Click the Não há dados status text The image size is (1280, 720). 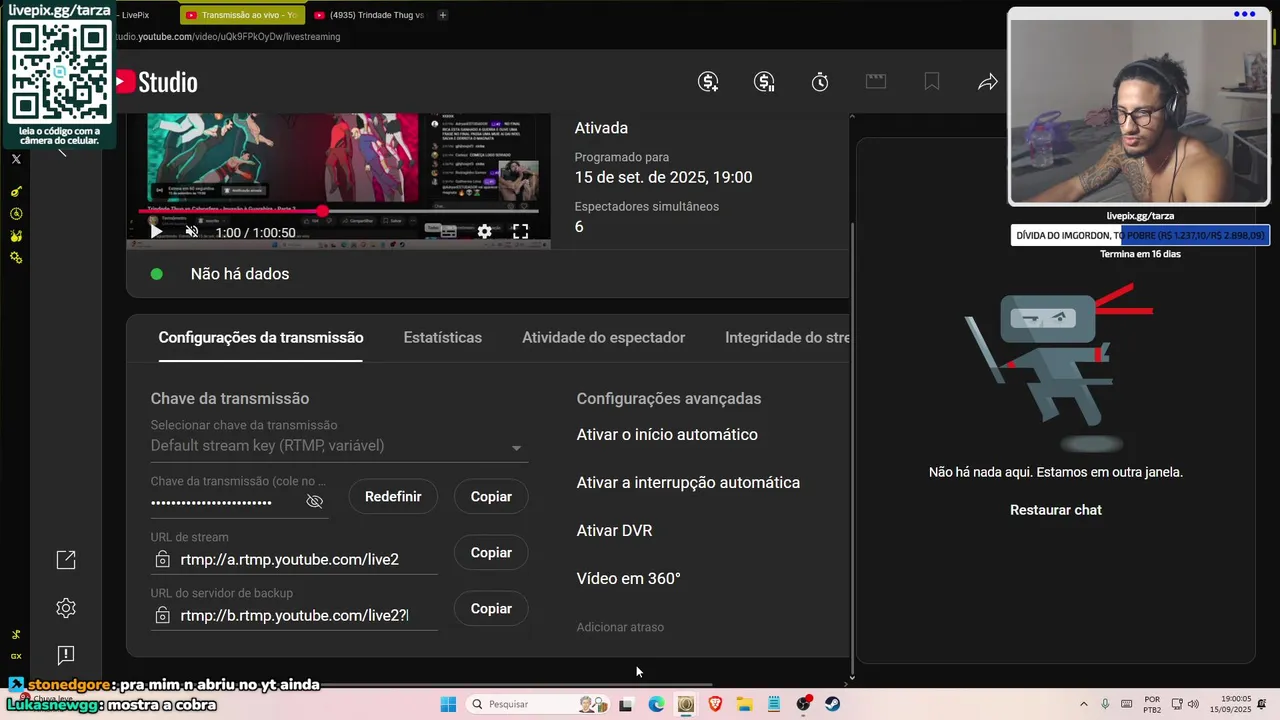pos(240,274)
